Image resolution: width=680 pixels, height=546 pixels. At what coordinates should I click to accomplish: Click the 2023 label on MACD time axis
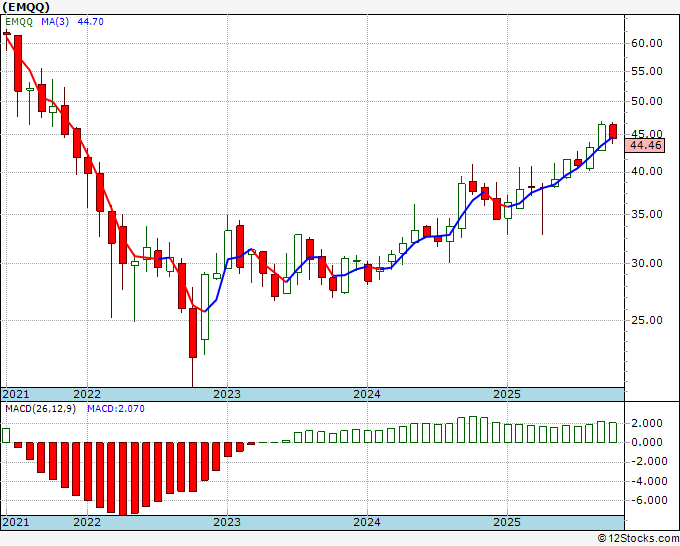coord(227,522)
